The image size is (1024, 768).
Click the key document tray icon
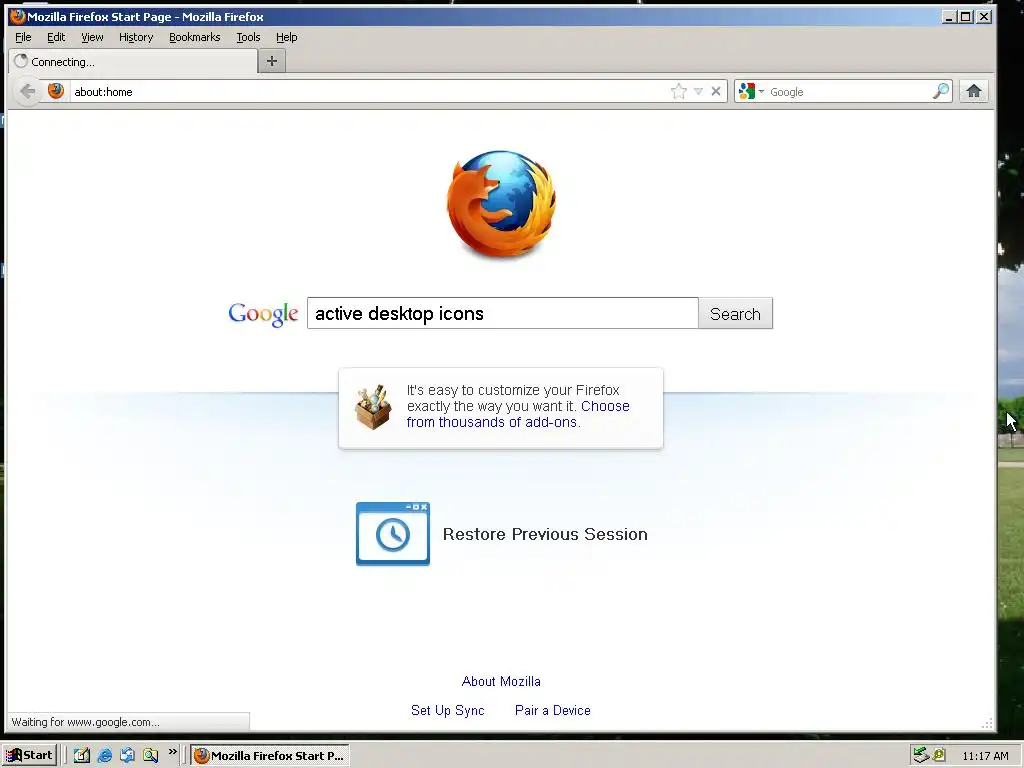pos(939,755)
